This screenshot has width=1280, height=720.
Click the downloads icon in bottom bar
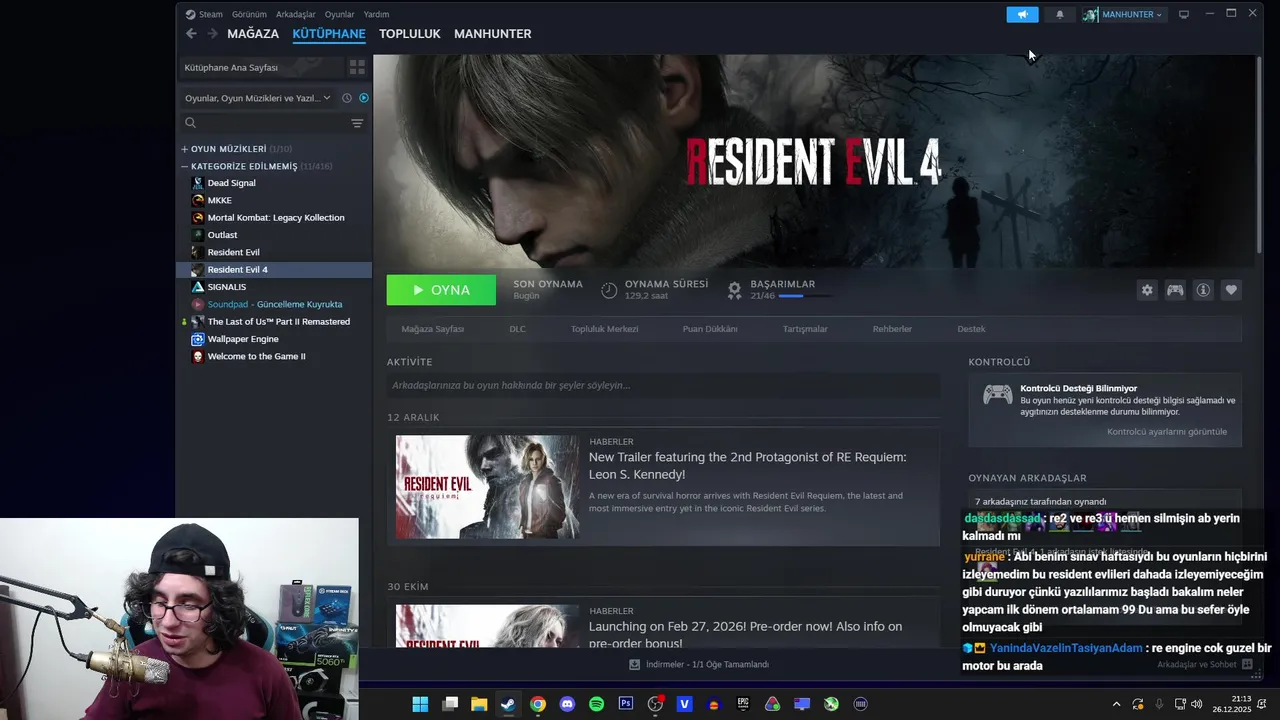click(634, 664)
